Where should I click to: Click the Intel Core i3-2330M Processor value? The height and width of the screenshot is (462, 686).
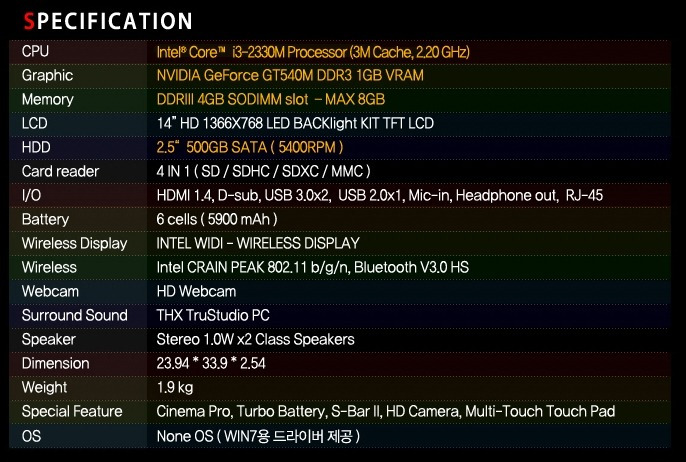tap(313, 52)
